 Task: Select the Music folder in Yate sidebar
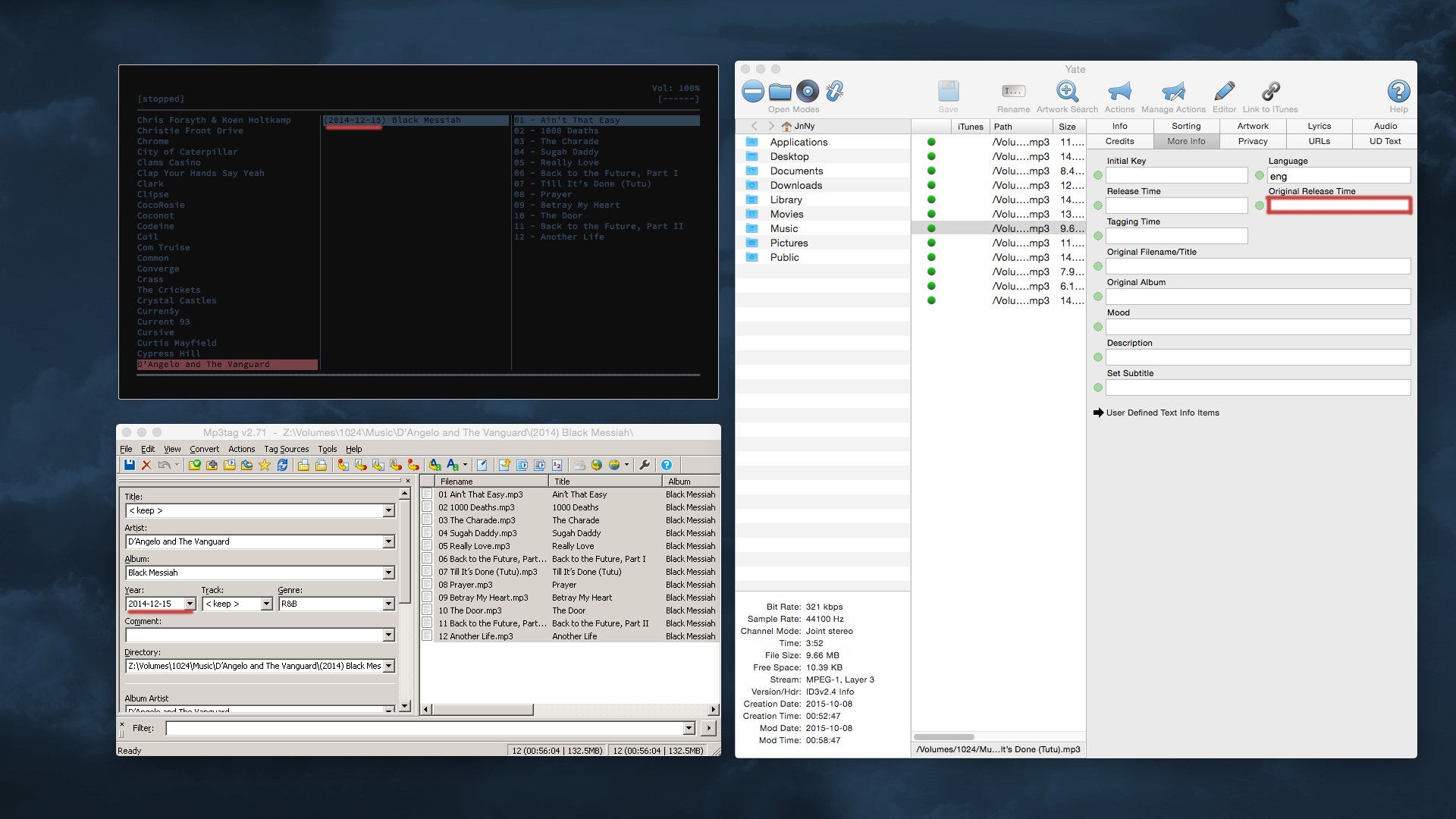pyautogui.click(x=784, y=228)
